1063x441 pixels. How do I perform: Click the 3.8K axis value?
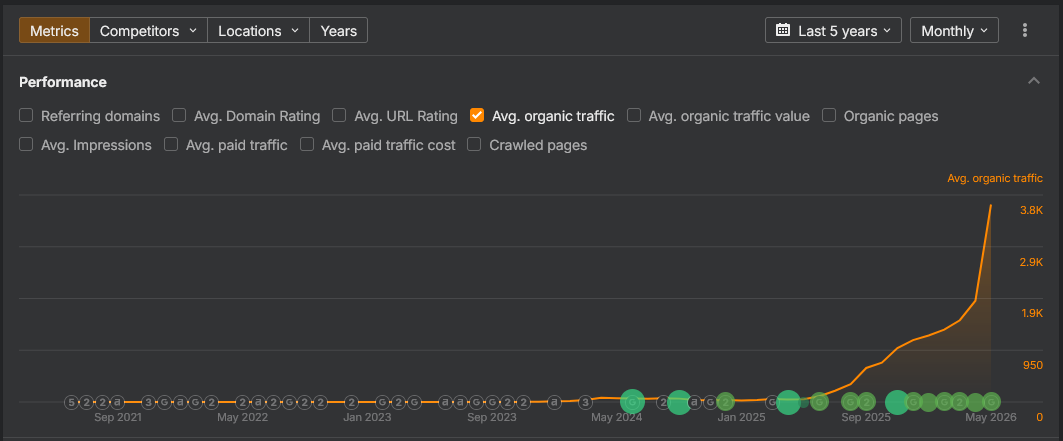pos(1031,211)
